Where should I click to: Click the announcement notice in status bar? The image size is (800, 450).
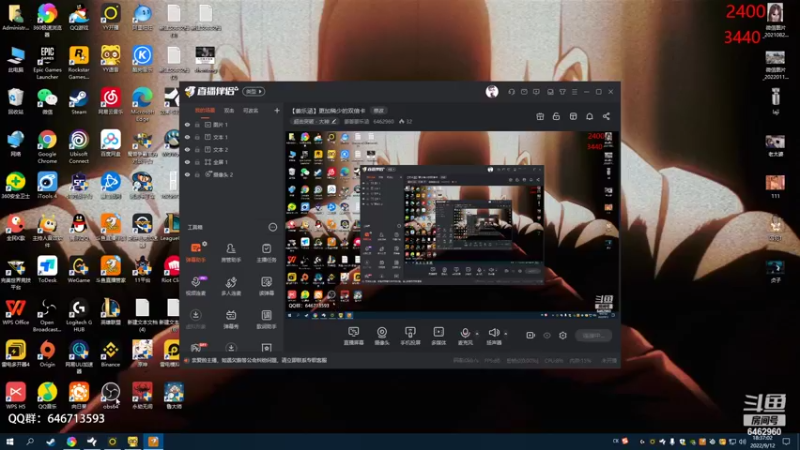point(259,360)
